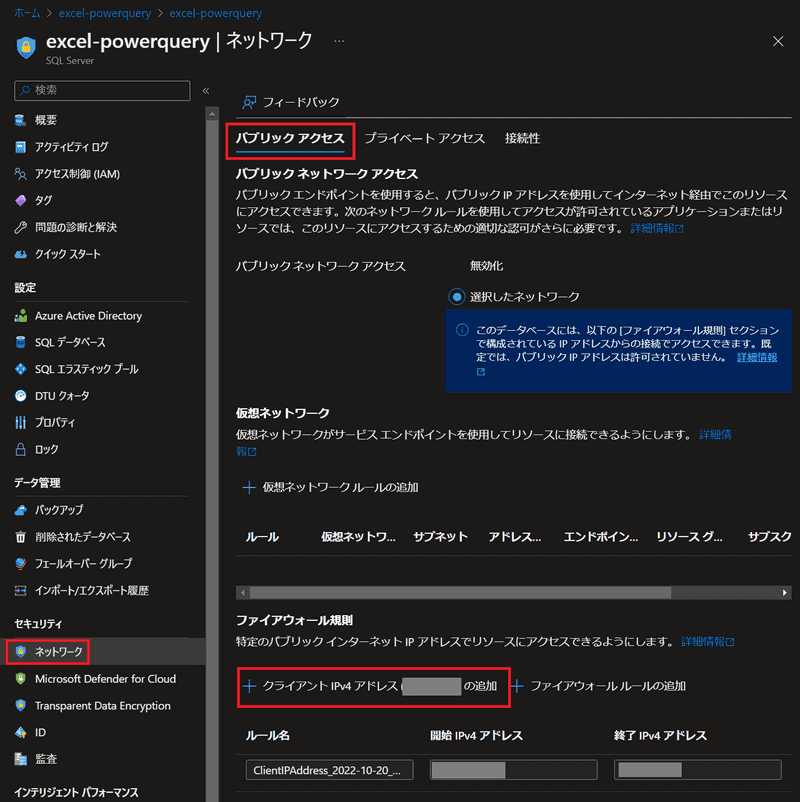
Task: Click the アクティビティ ログ sidebar icon
Action: [x=22, y=147]
